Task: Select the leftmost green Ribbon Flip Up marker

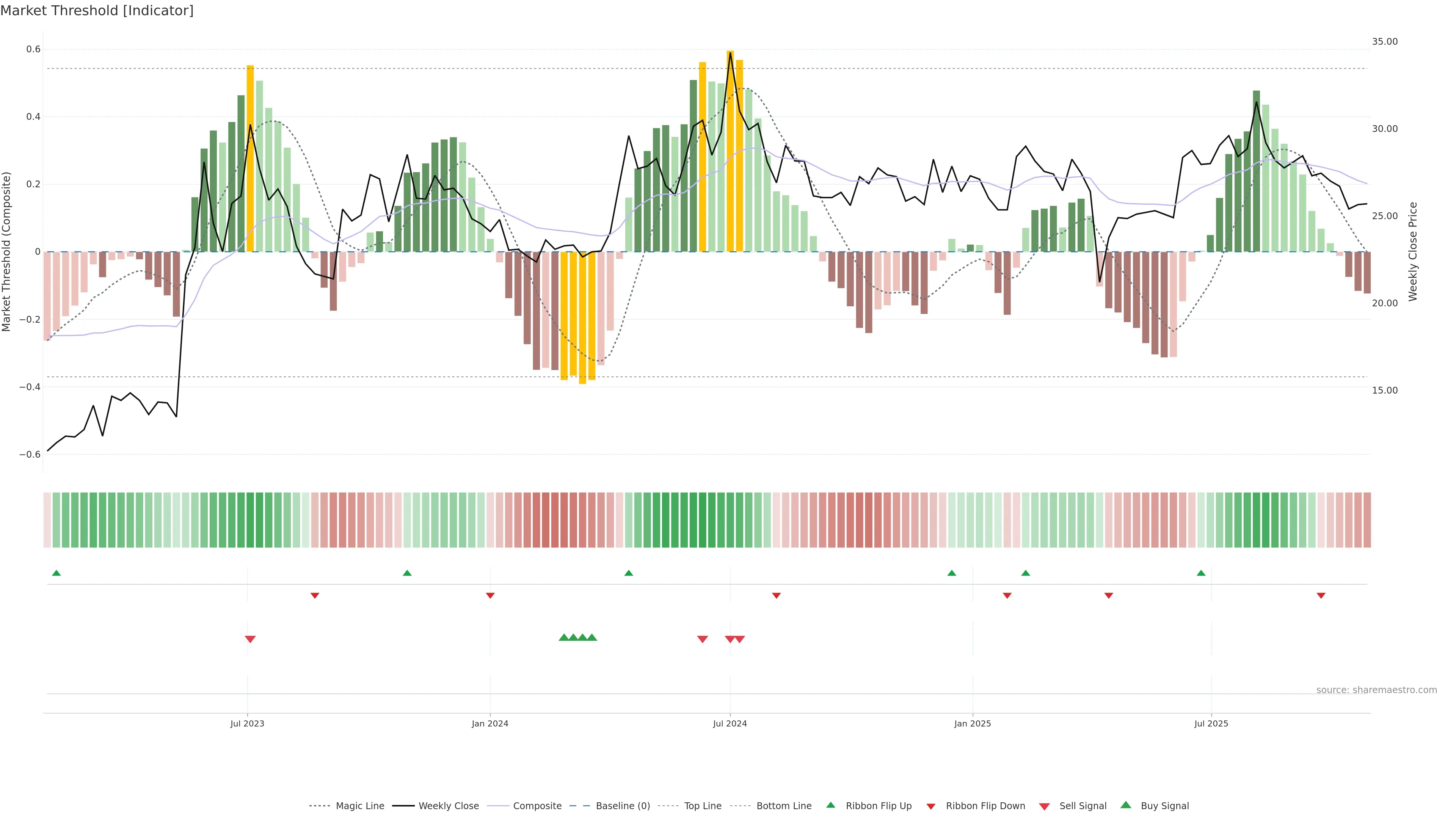Action: click(56, 573)
